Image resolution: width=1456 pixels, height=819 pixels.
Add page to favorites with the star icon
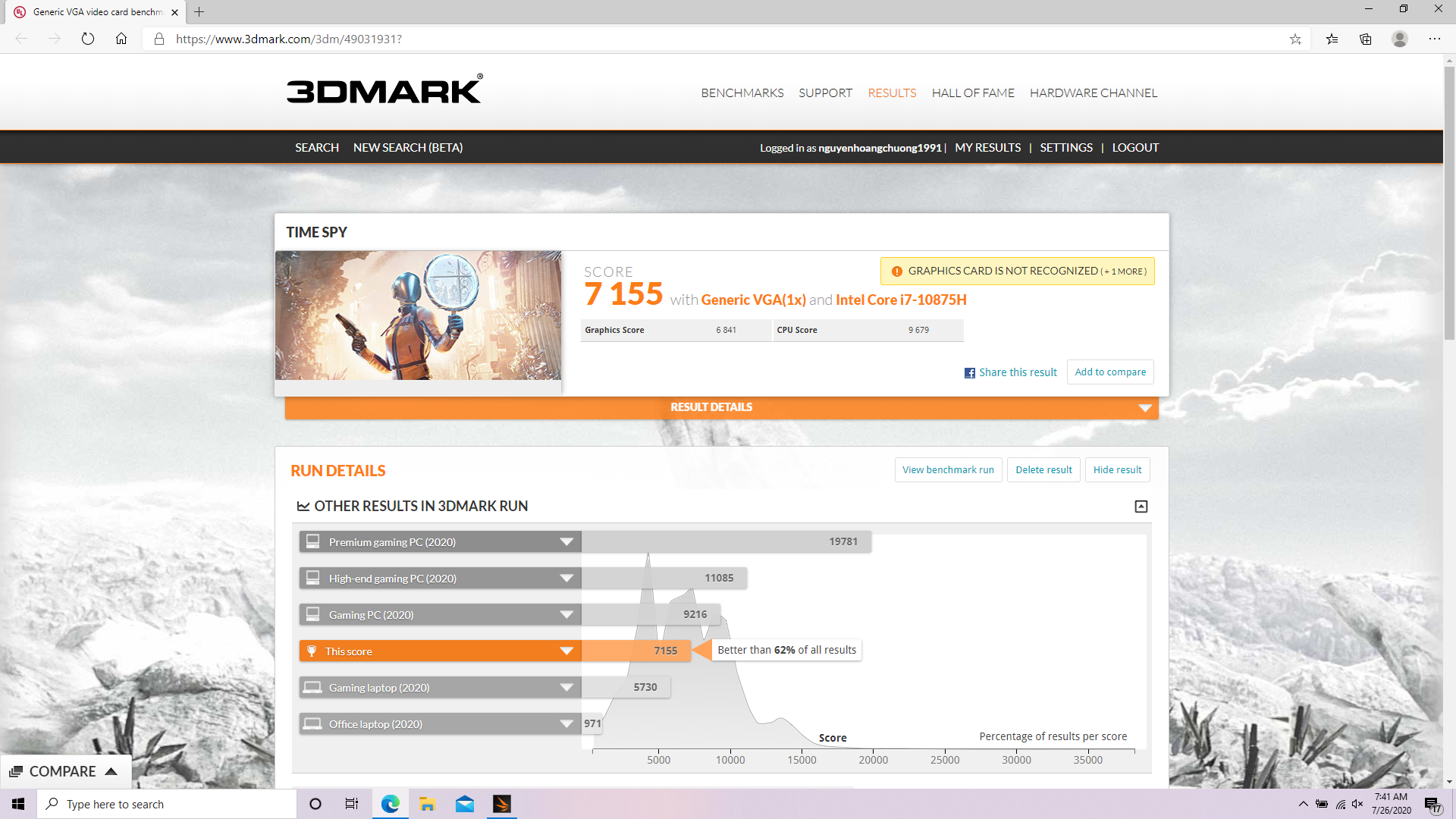(x=1295, y=39)
